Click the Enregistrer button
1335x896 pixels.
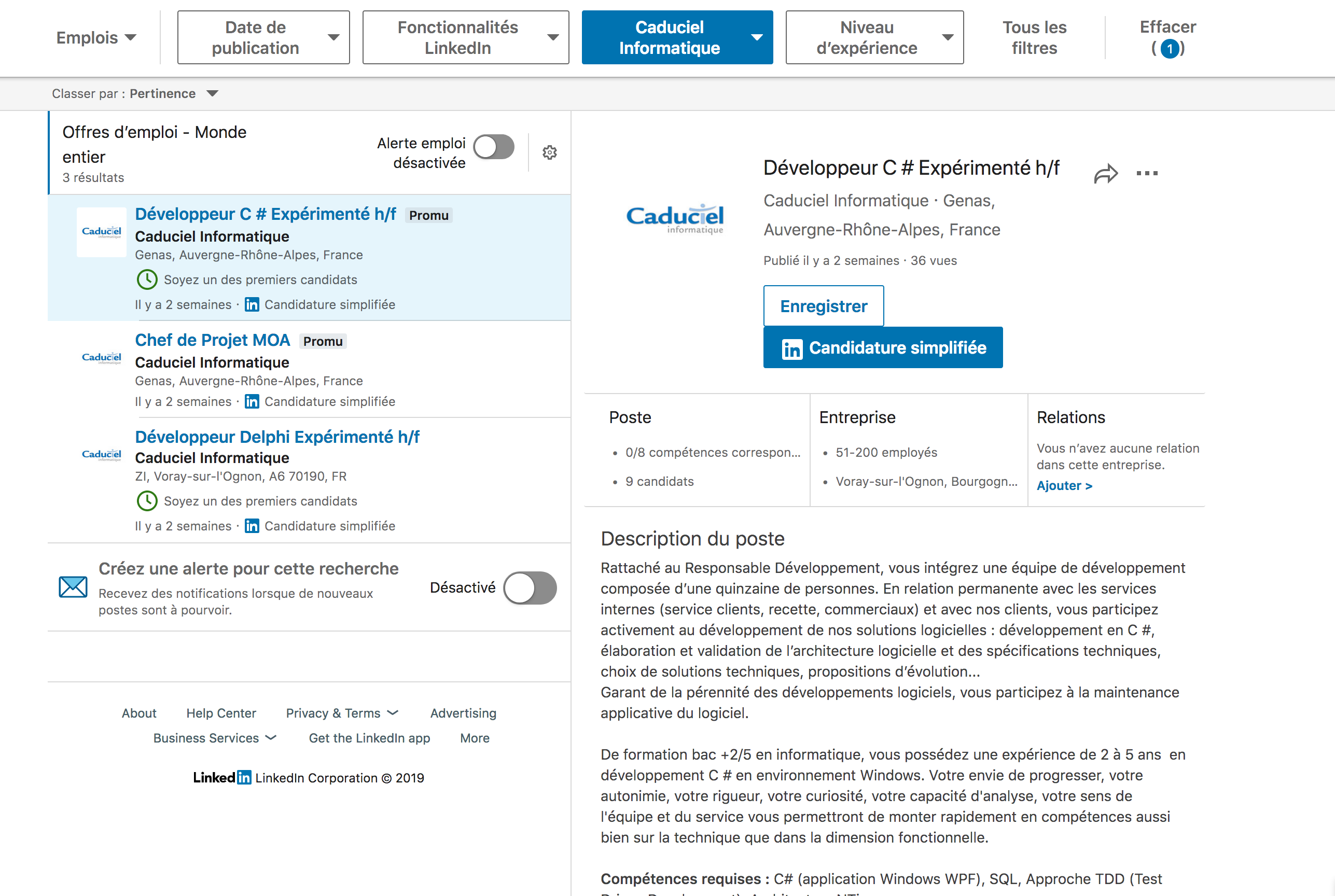[824, 306]
